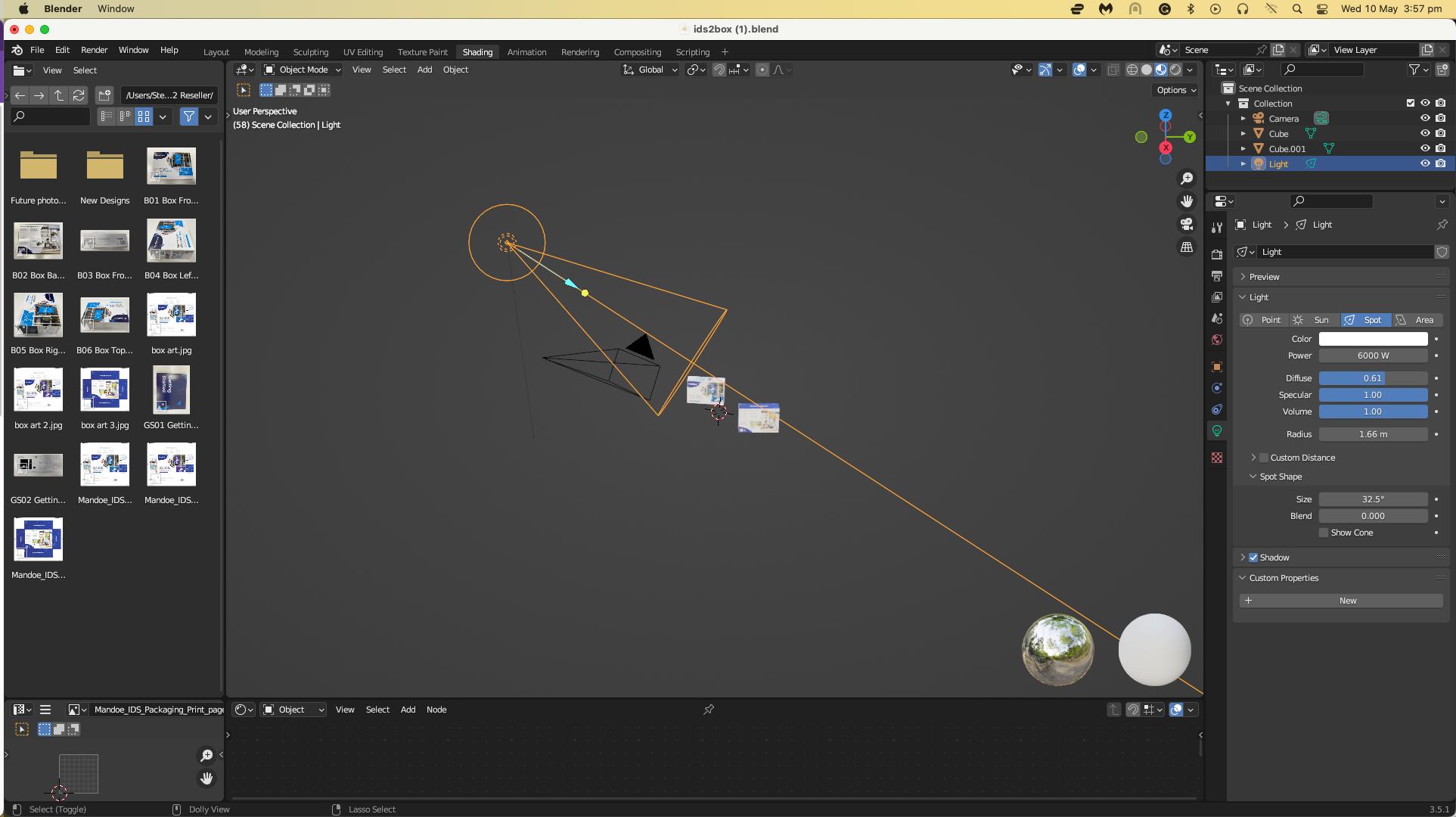Switch to the Rendering workspace tab

(x=579, y=52)
